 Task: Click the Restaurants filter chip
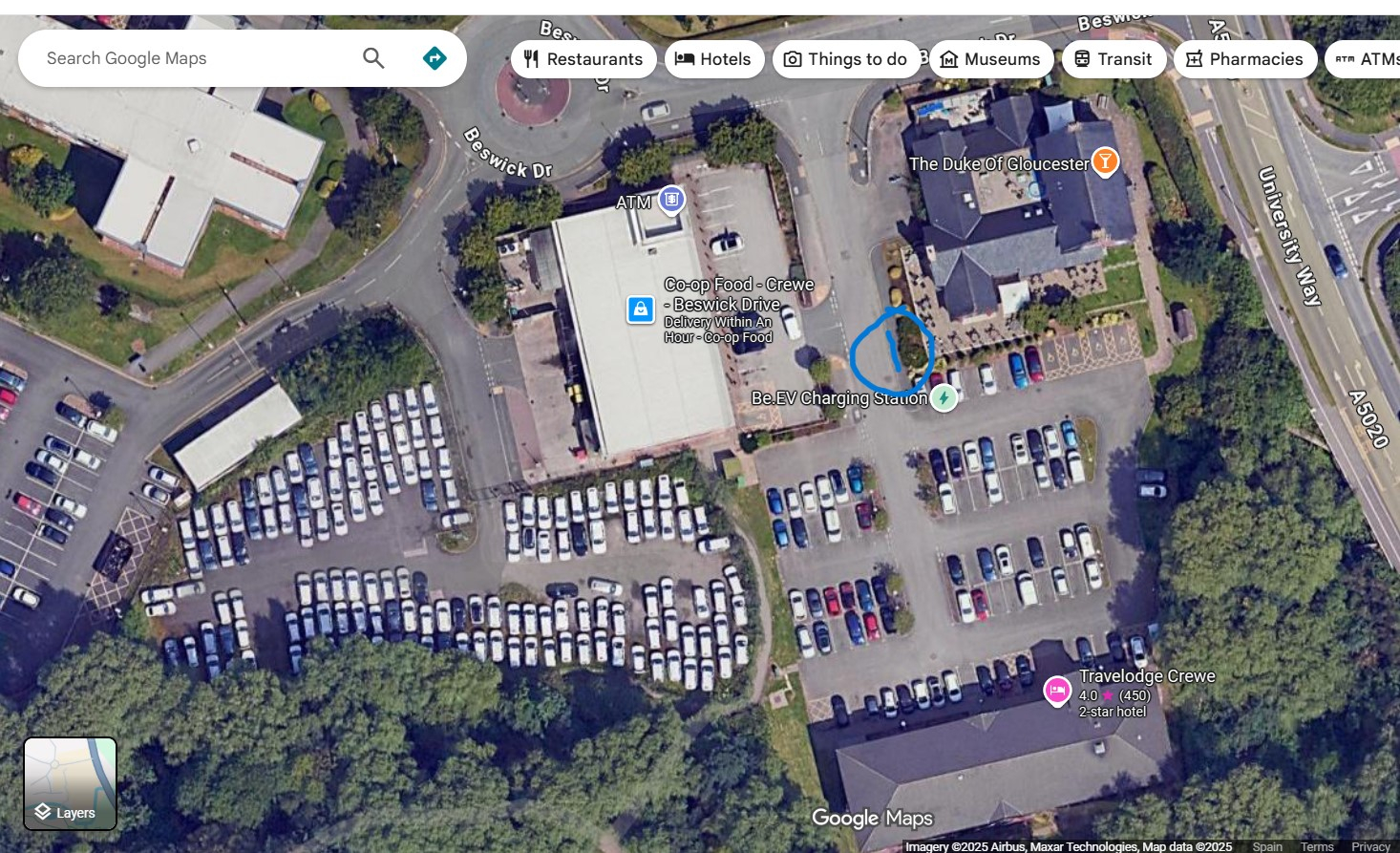583,59
